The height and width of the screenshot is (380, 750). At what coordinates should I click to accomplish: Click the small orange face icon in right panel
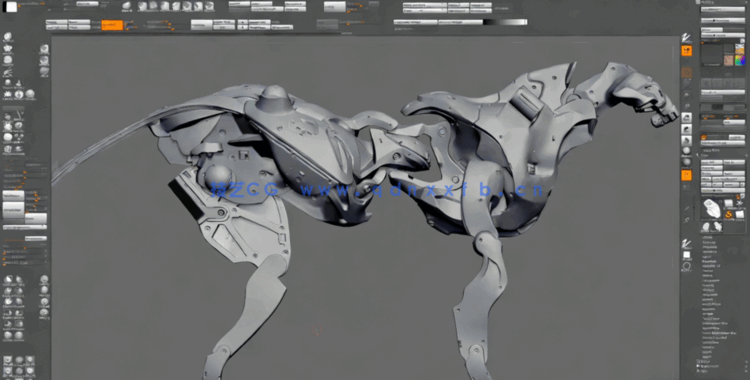[x=704, y=137]
